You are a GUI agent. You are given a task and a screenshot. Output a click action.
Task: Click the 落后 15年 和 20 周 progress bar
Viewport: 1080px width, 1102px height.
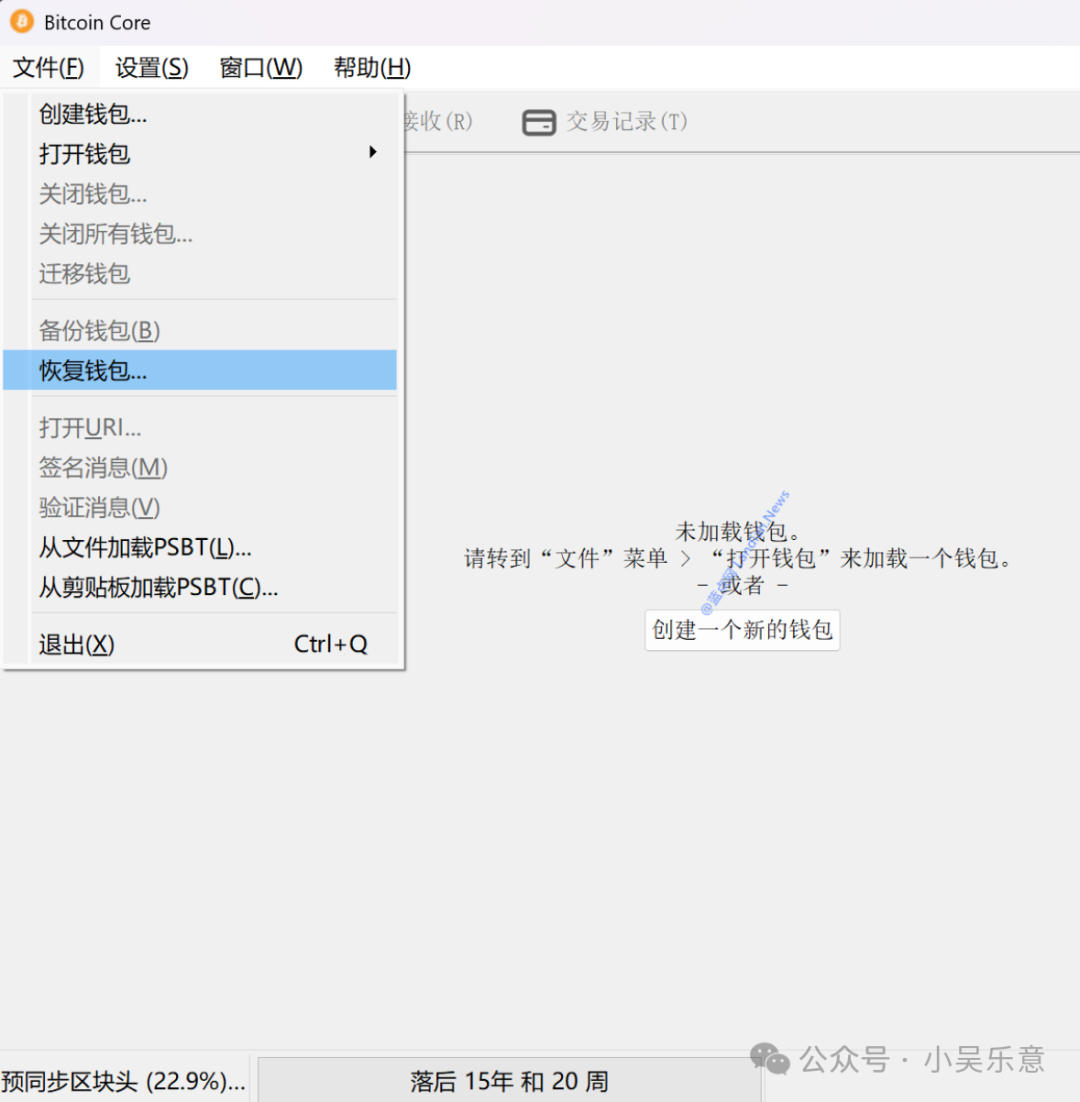point(509,1080)
